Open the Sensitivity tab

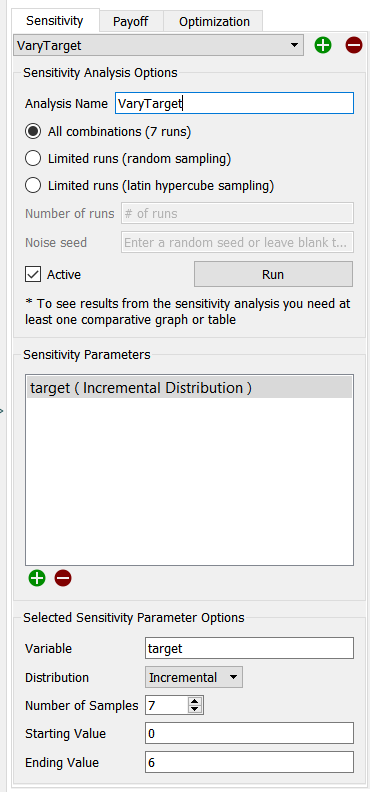click(55, 21)
